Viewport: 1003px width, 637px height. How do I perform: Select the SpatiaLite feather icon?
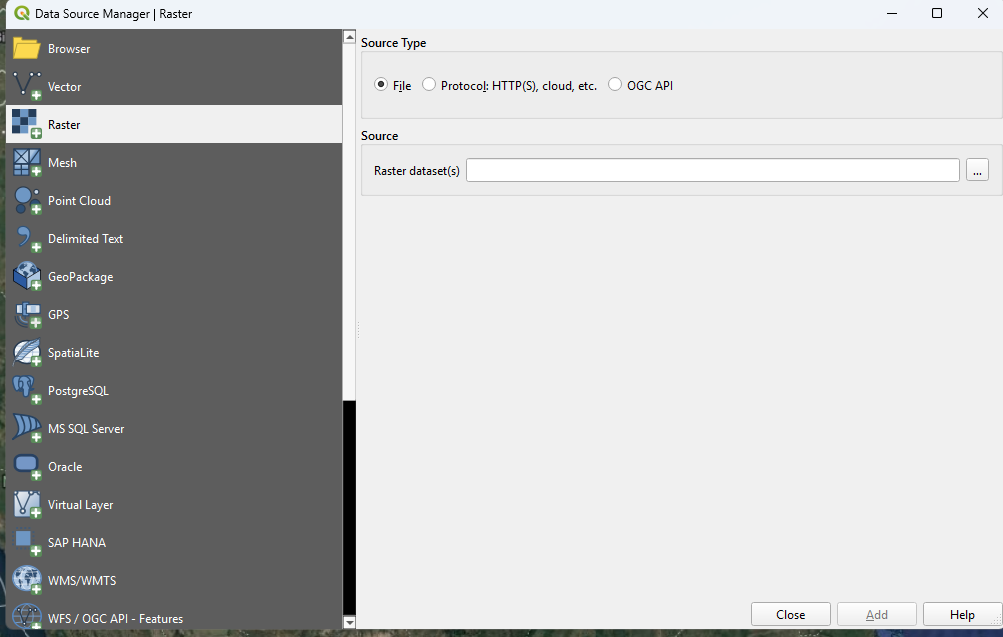(x=26, y=352)
